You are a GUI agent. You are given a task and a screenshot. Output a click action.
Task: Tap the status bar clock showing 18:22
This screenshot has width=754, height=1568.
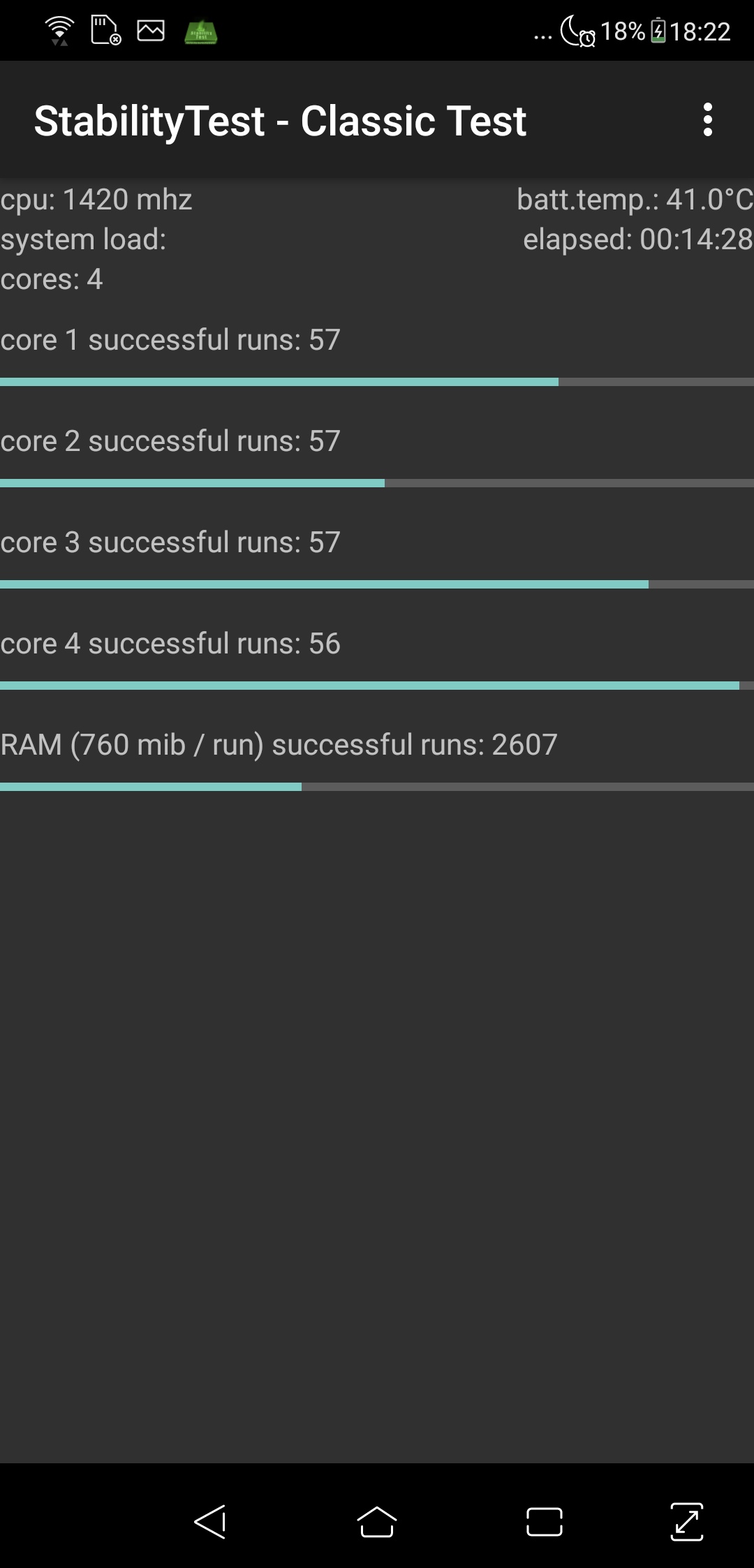click(700, 31)
